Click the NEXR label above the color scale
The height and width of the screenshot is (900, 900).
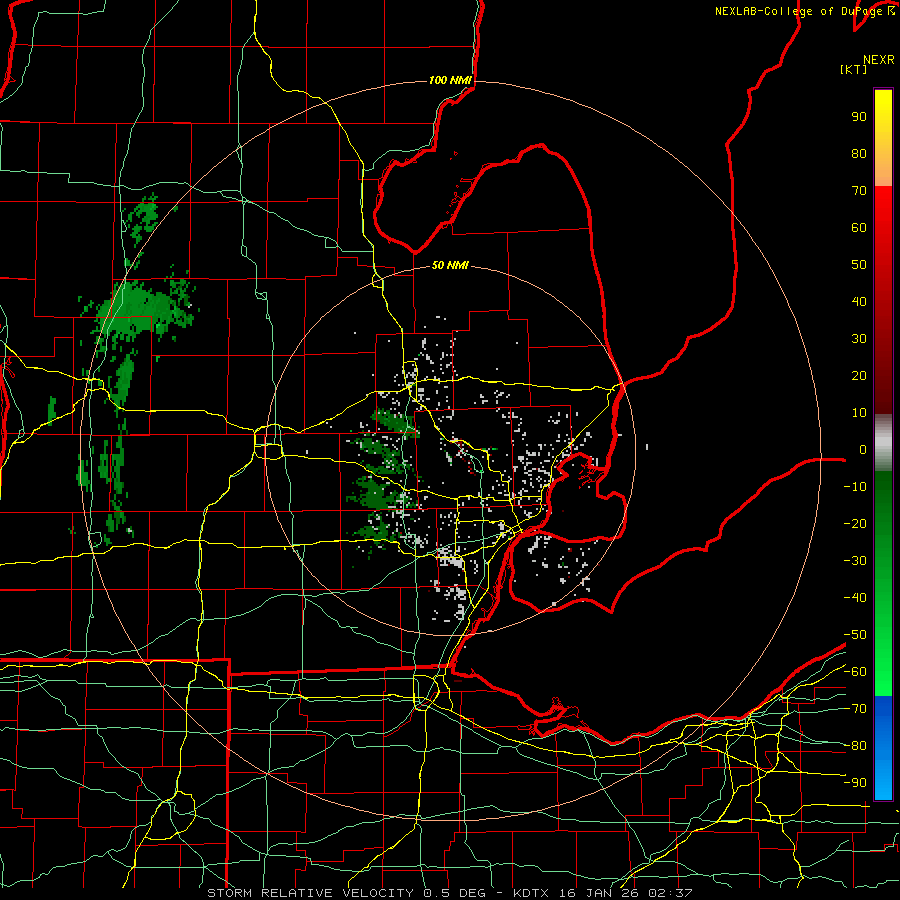(x=879, y=60)
